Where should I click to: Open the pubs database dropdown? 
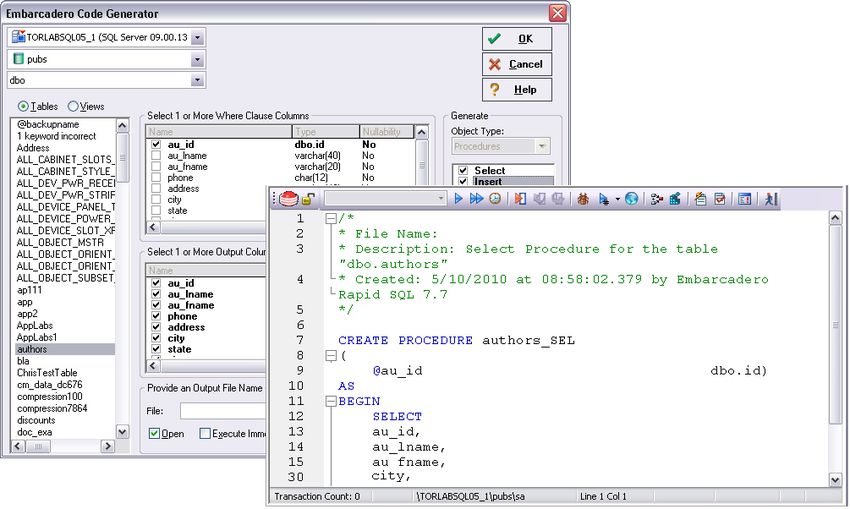point(198,59)
